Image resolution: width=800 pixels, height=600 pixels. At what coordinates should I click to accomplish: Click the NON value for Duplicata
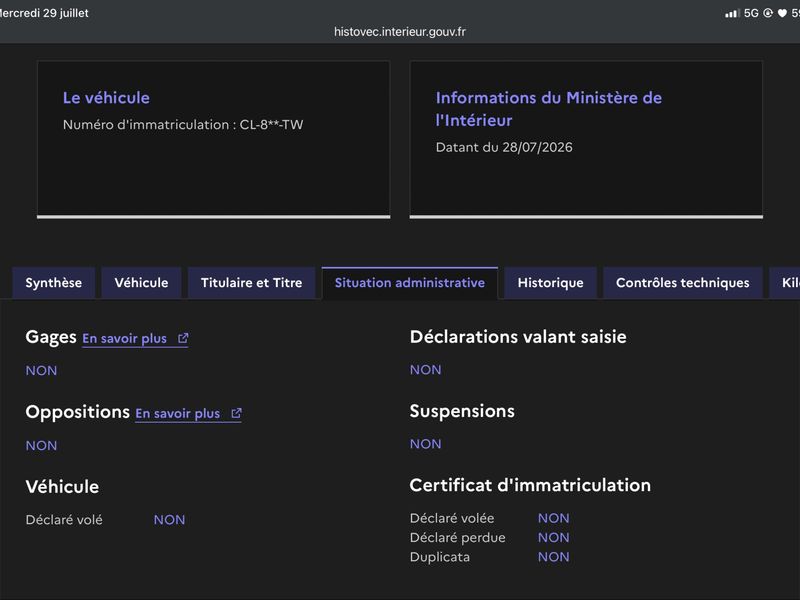pos(554,557)
